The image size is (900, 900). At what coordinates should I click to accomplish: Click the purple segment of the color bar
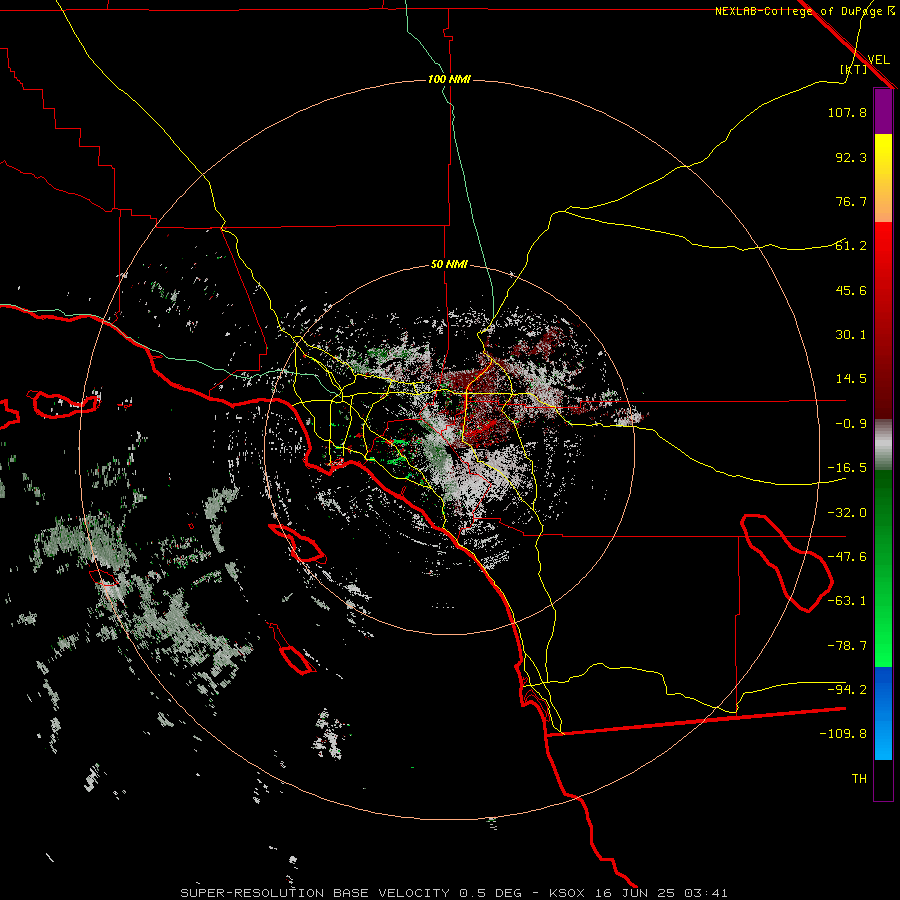(883, 112)
